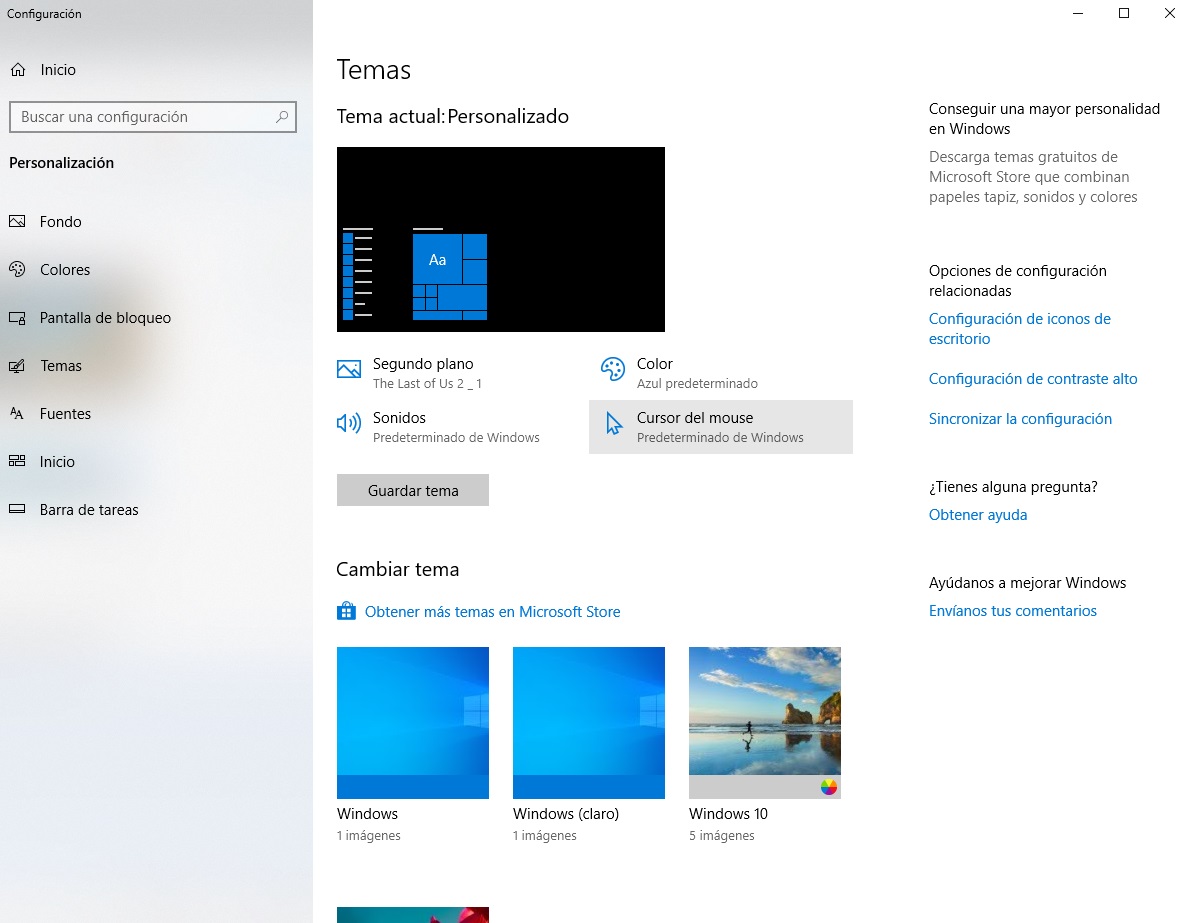
Task: Open Pantalla de bloqueo settings
Action: [x=105, y=318]
